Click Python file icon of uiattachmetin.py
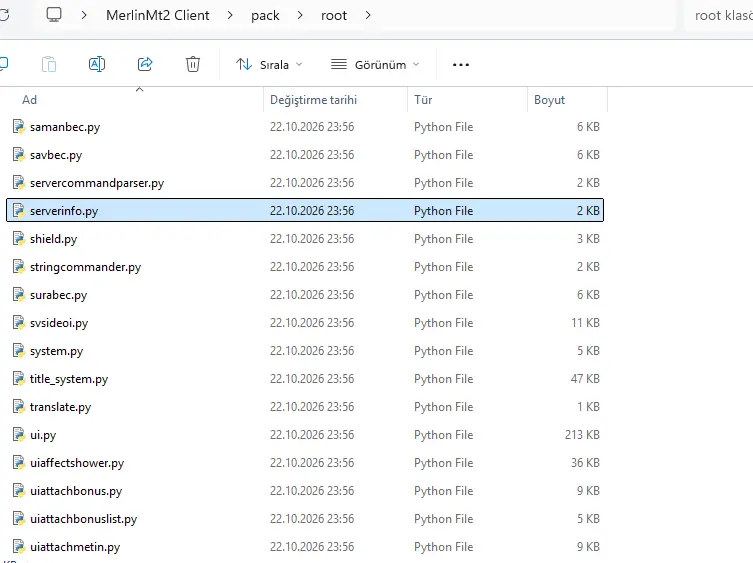This screenshot has height=563, width=753. 18,546
